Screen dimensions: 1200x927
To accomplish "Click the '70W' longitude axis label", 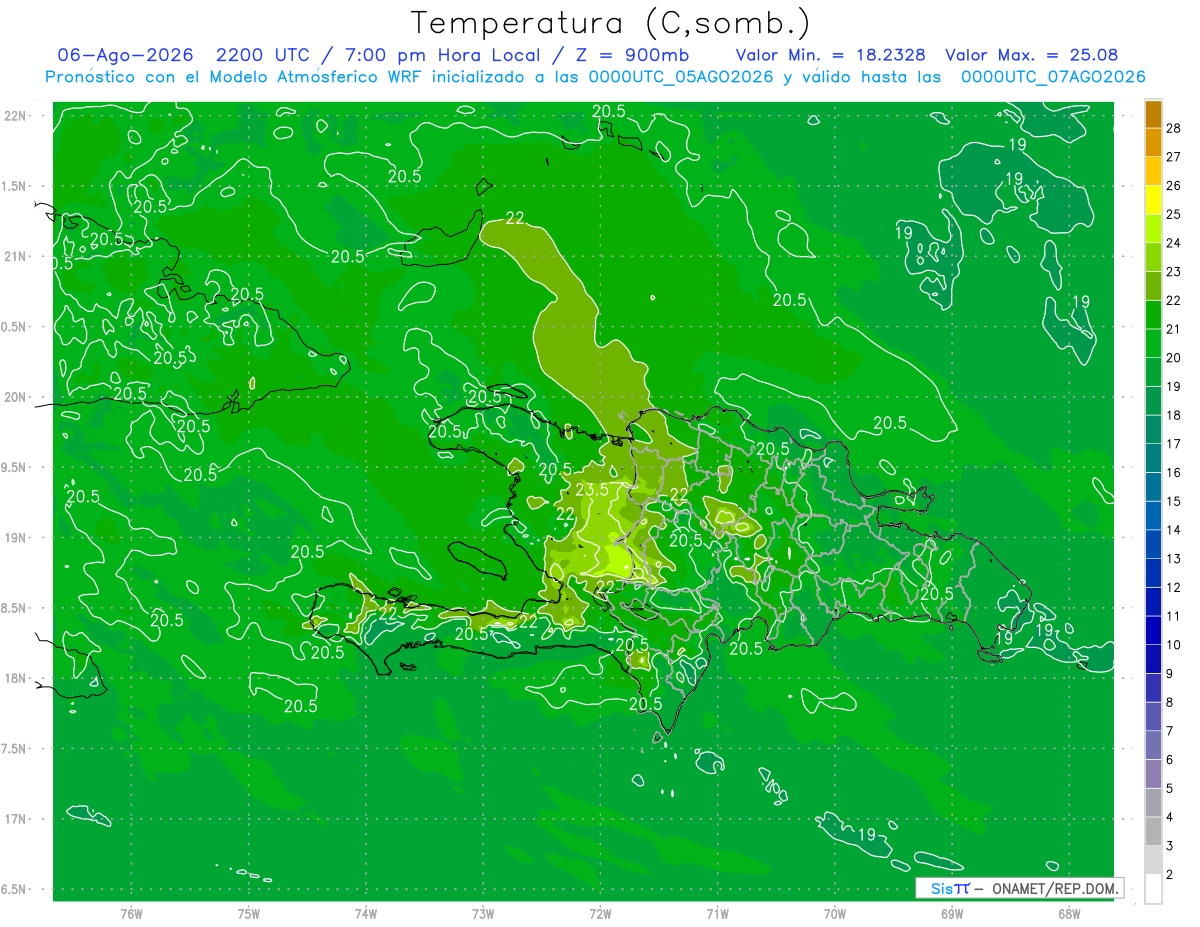I will tap(835, 914).
